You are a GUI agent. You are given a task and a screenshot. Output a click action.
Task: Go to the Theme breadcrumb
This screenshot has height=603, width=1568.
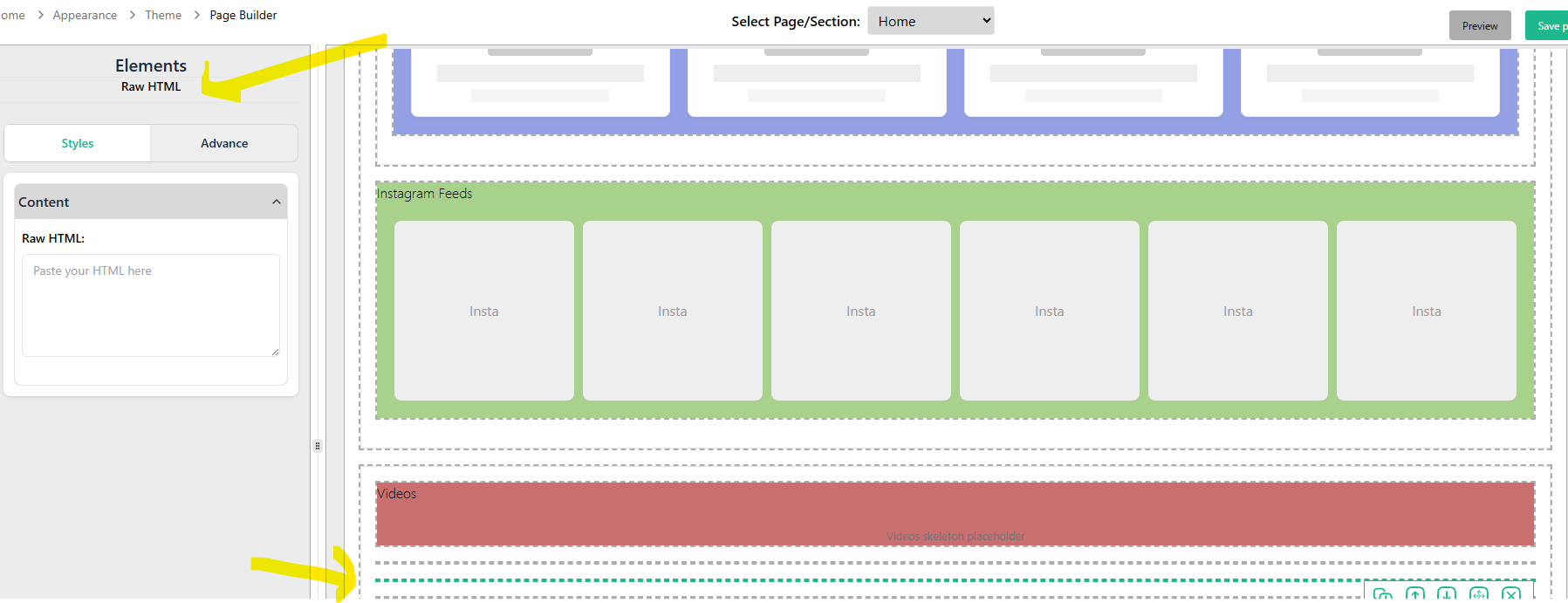[163, 15]
